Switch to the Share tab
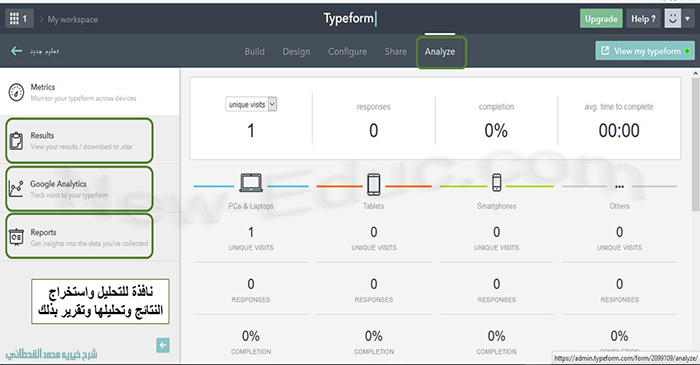Viewport: 700px width, 365px height. [396, 52]
